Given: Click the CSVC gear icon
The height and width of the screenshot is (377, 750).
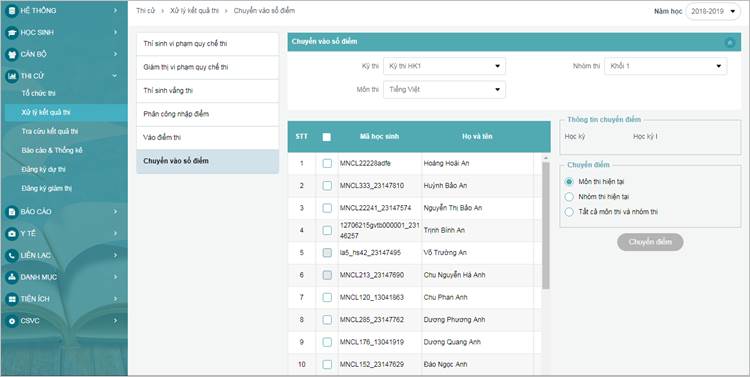Looking at the screenshot, I should coord(12,321).
